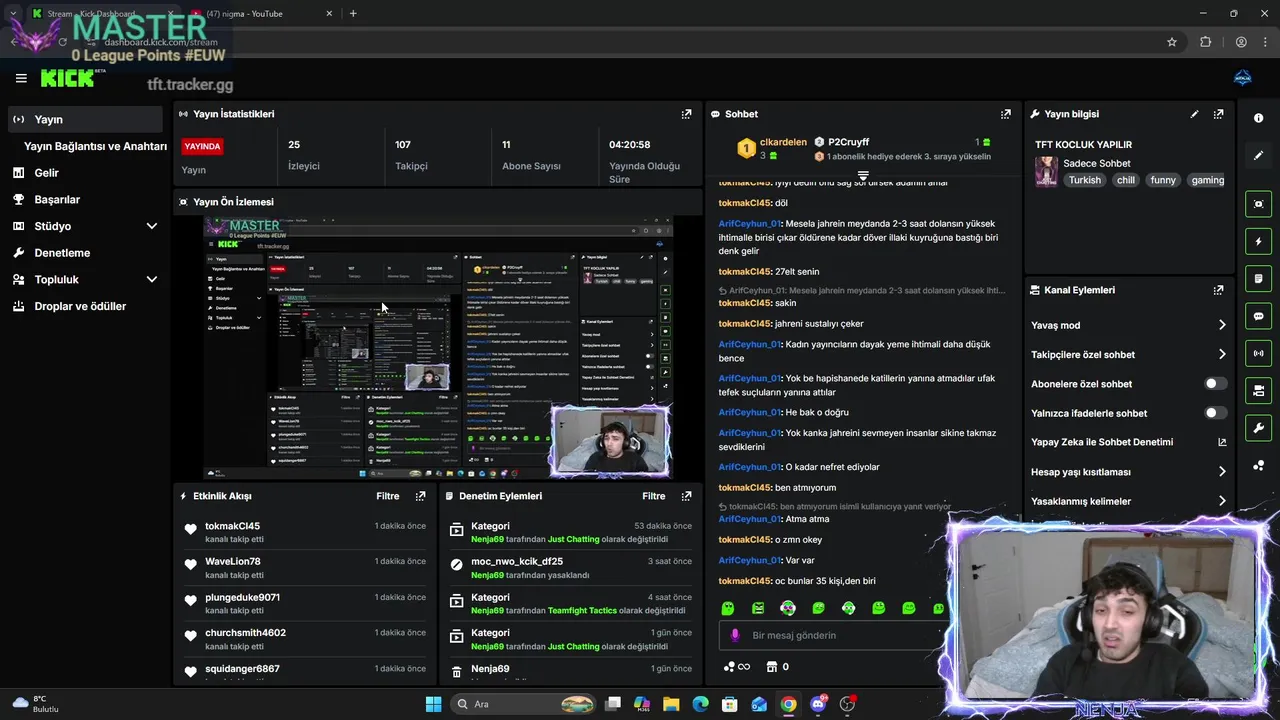This screenshot has width=1280, height=720.
Task: Click the funny tag chip
Action: tap(1163, 180)
